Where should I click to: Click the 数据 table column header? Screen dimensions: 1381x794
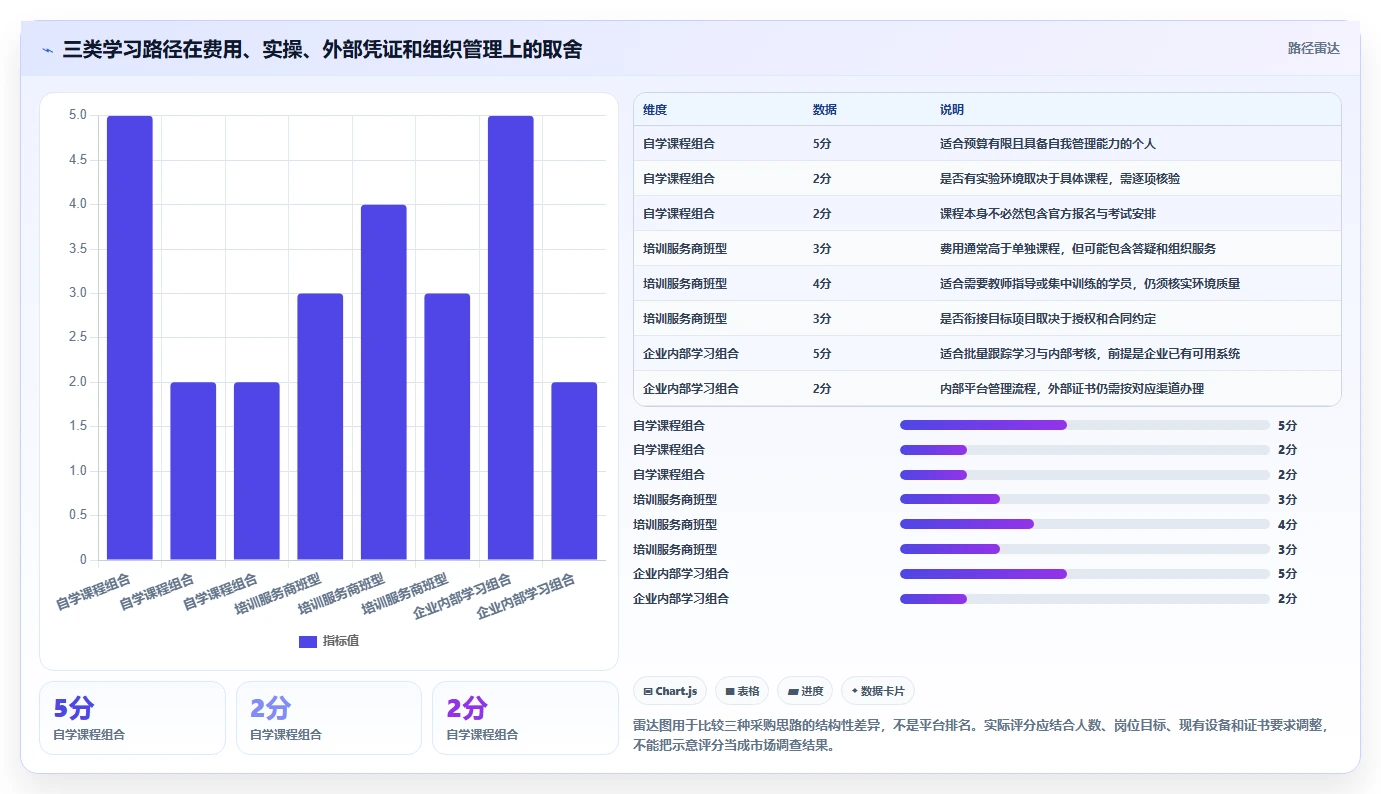coord(825,110)
